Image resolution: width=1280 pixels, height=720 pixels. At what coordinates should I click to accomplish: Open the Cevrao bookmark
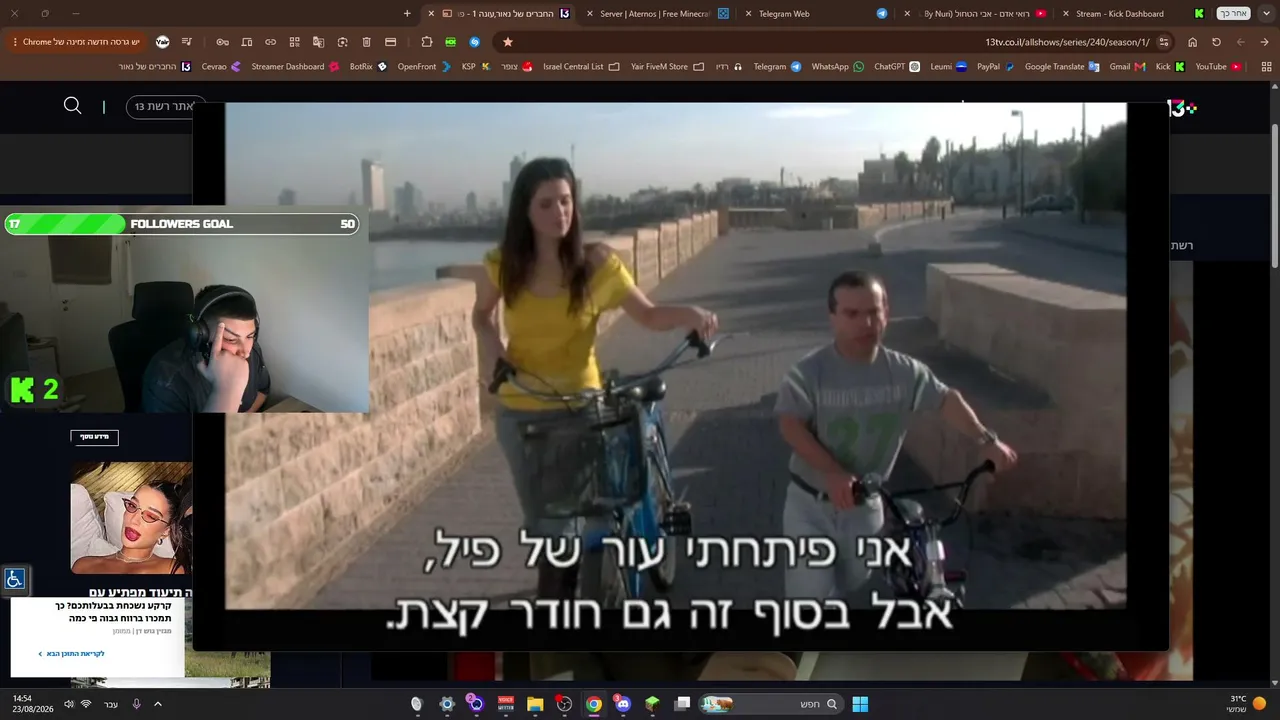[x=221, y=67]
